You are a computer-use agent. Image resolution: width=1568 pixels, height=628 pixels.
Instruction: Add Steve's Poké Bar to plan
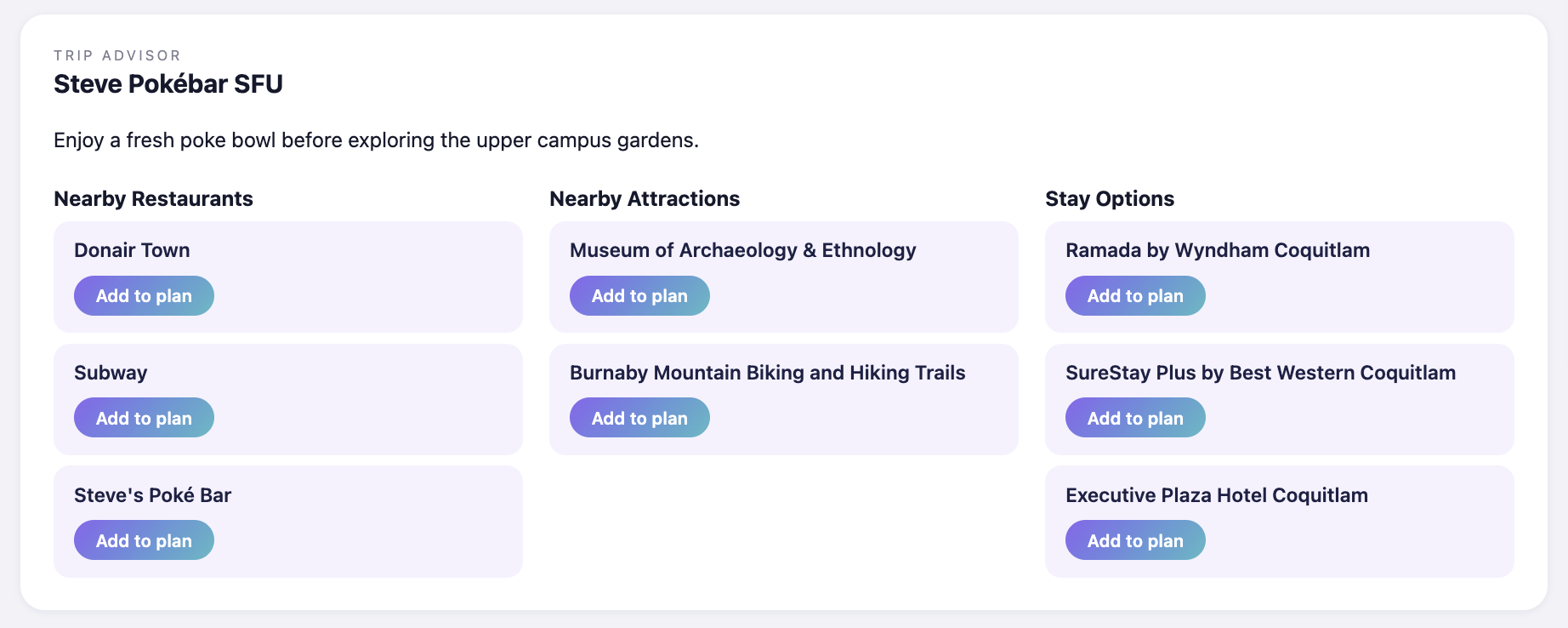144,540
